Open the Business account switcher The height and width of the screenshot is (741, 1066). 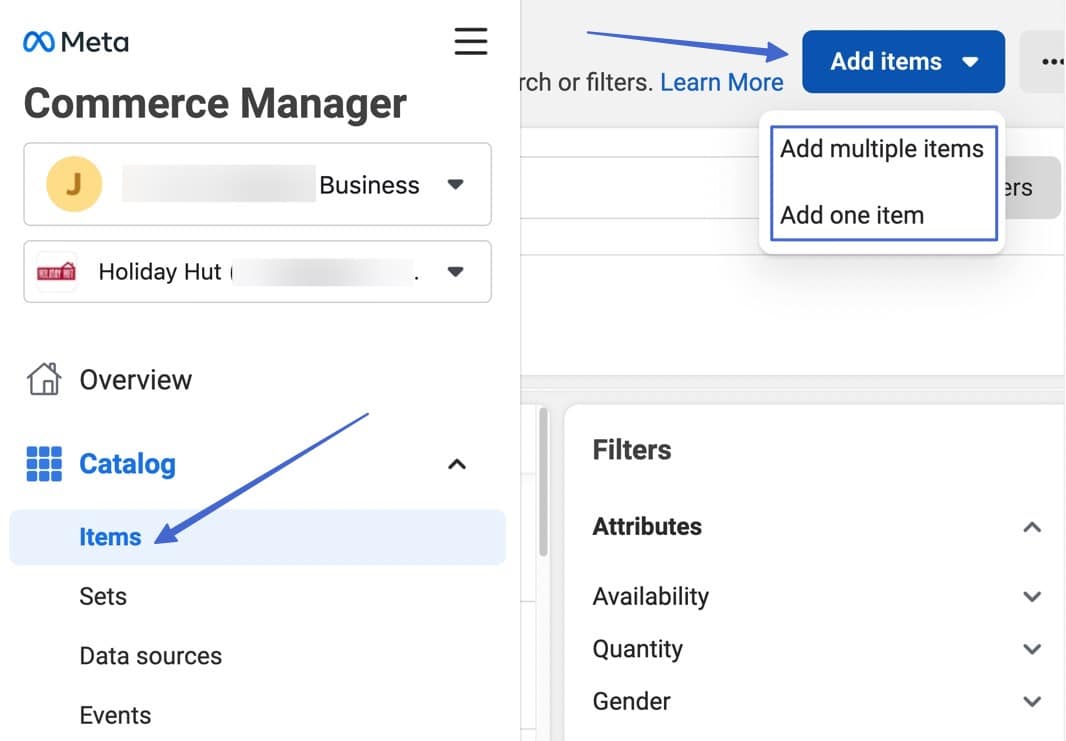coord(456,184)
